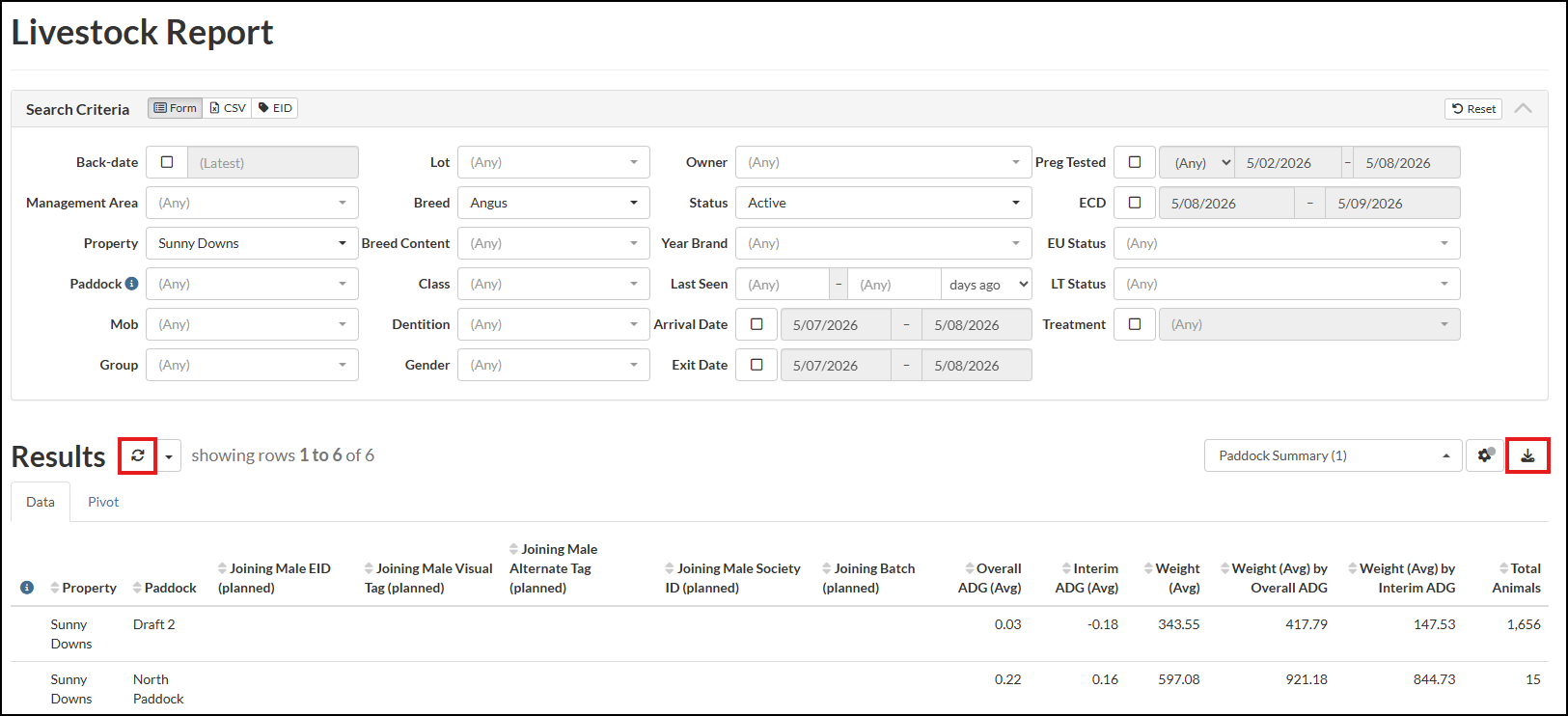Enable the Arrival Date checkbox

(756, 324)
